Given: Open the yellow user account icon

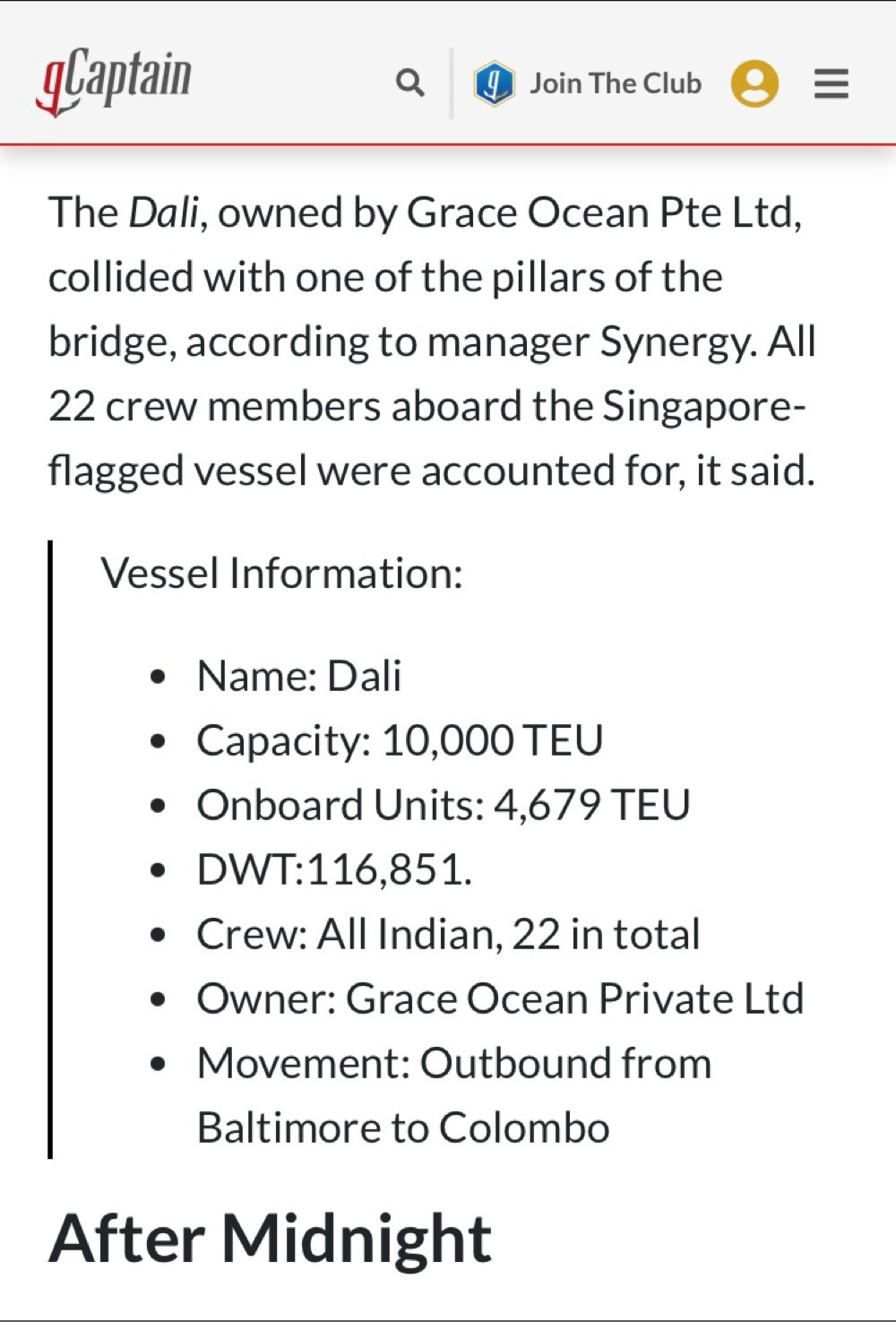Looking at the screenshot, I should pos(754,84).
